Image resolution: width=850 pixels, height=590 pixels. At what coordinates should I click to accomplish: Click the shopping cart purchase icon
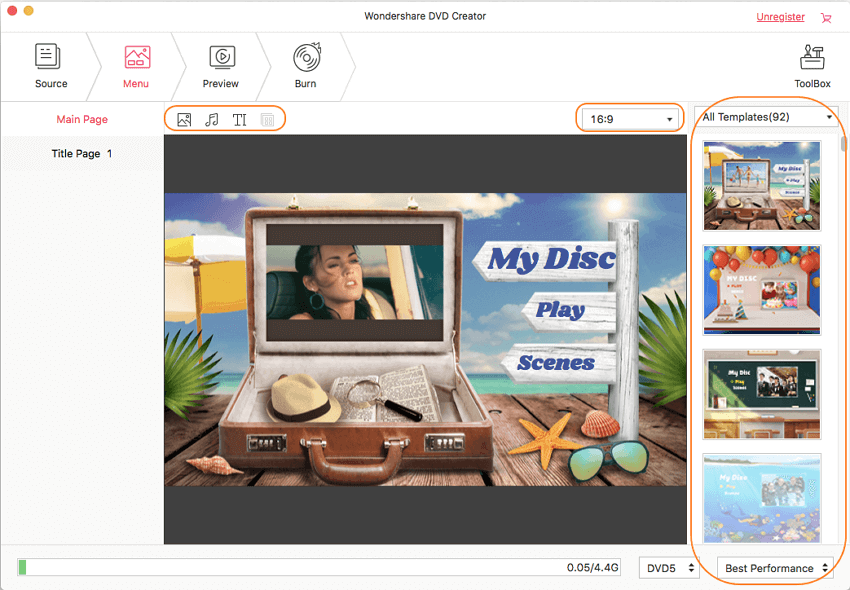pyautogui.click(x=825, y=18)
